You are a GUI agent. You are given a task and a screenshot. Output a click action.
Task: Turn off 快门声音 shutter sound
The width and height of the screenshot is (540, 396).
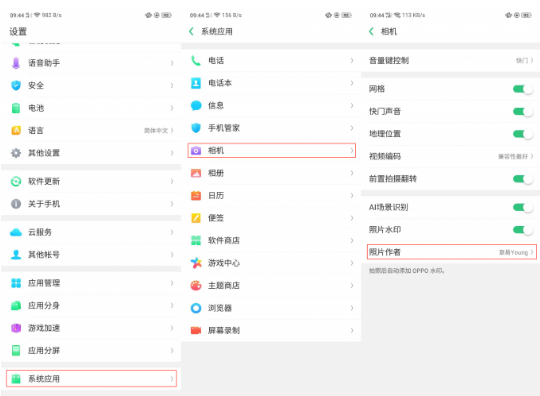[522, 111]
